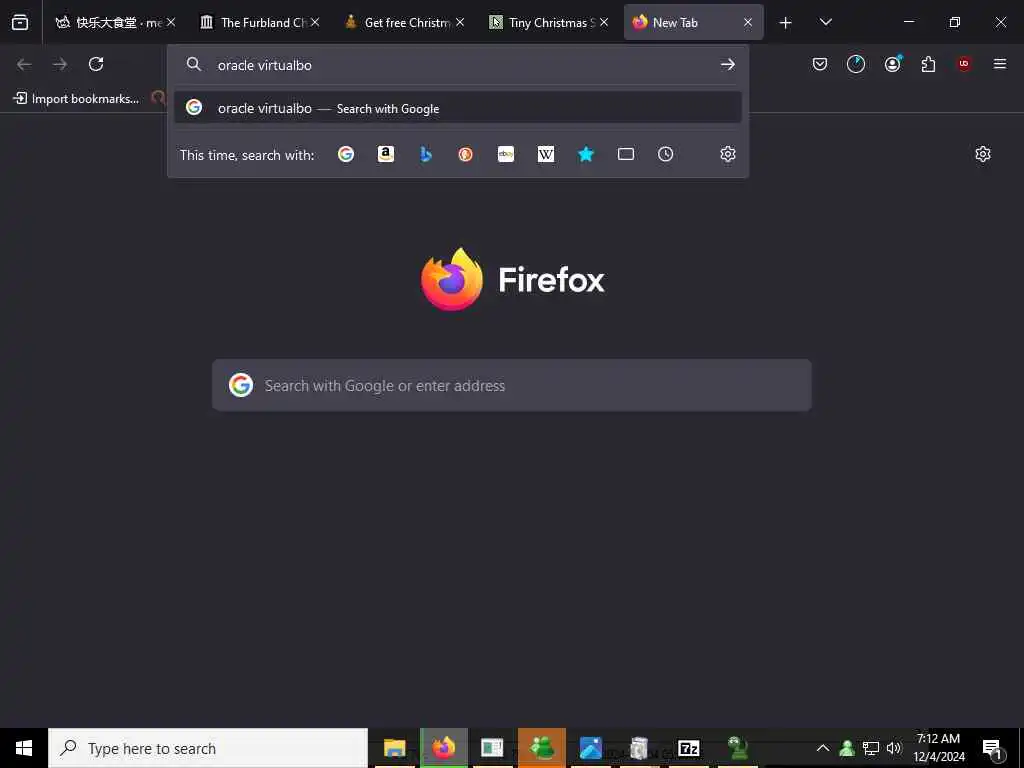The image size is (1024, 768).
Task: Open Extensions puzzle icon
Action: pos(928,64)
